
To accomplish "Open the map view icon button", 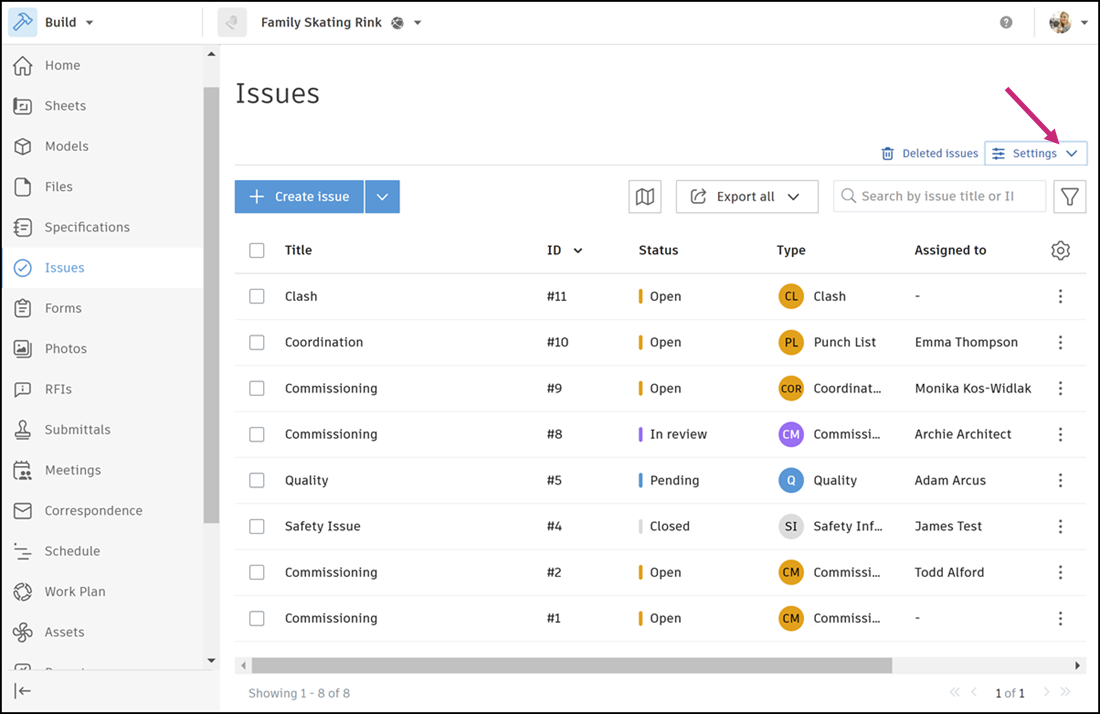I will point(645,196).
